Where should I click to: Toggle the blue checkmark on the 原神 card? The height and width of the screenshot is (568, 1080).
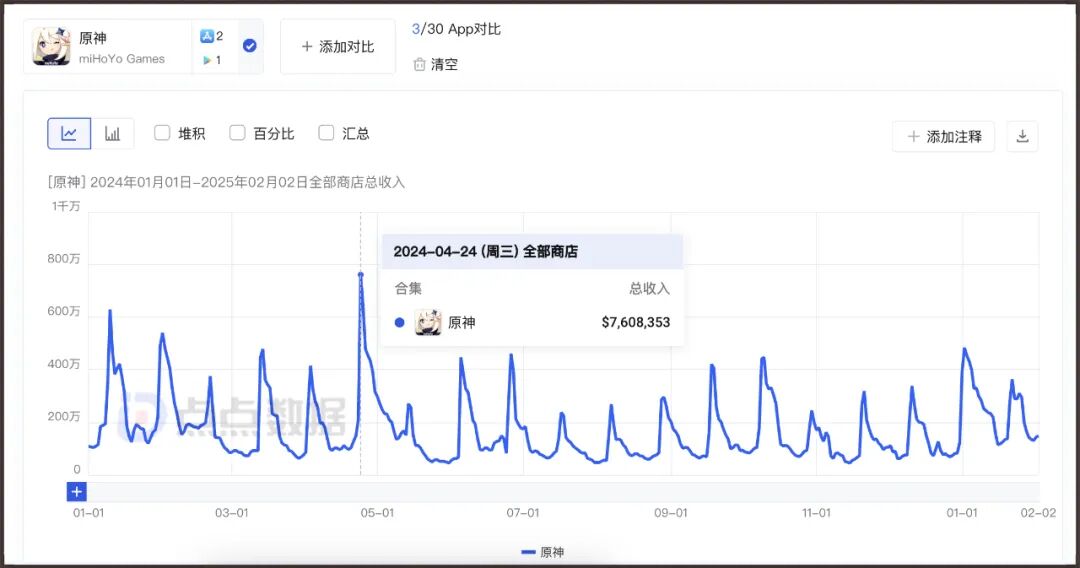(250, 45)
